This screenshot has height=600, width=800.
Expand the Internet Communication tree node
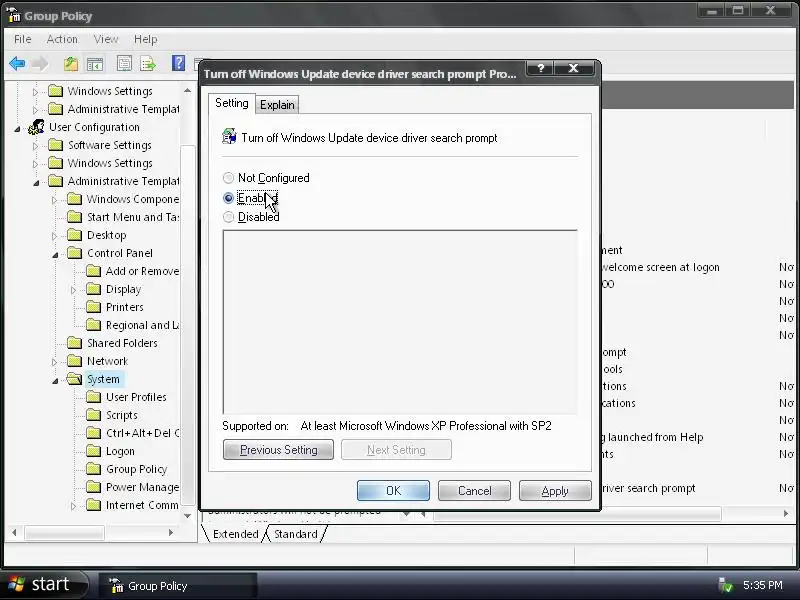click(x=73, y=506)
